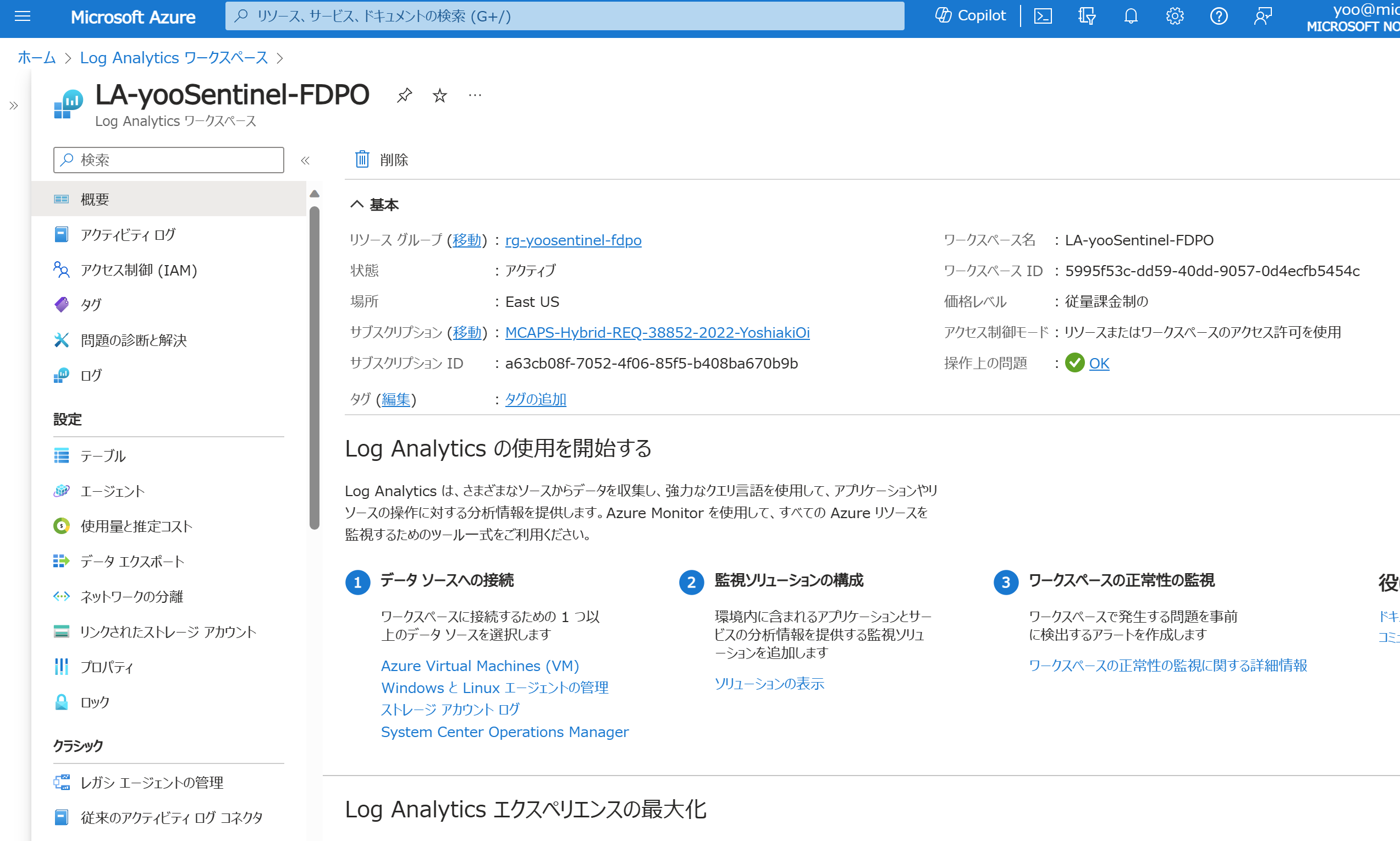Collapse the 基本 essentials section

(x=357, y=204)
